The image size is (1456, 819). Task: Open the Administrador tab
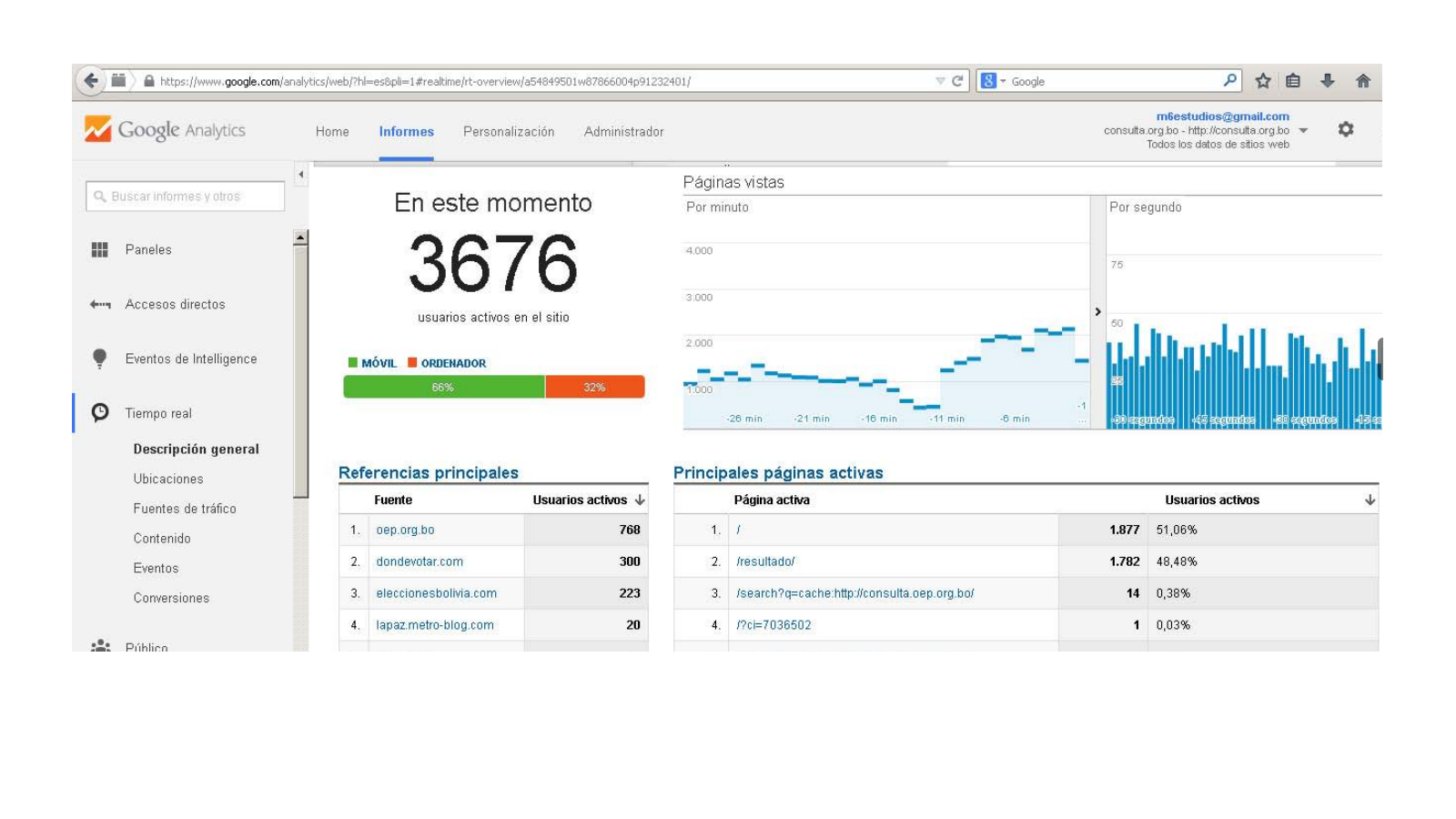pyautogui.click(x=623, y=132)
